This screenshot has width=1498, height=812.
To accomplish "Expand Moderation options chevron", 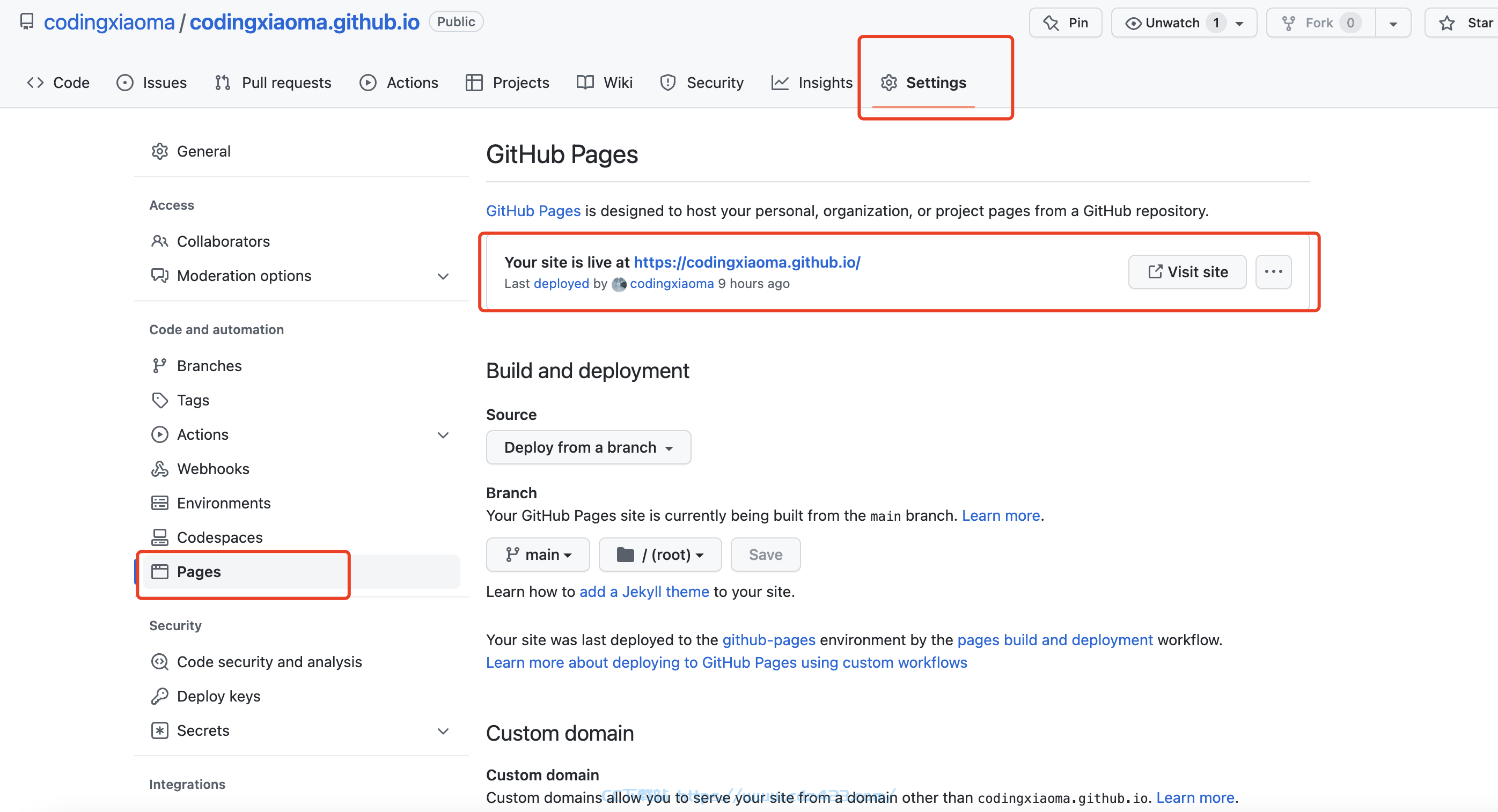I will click(443, 276).
